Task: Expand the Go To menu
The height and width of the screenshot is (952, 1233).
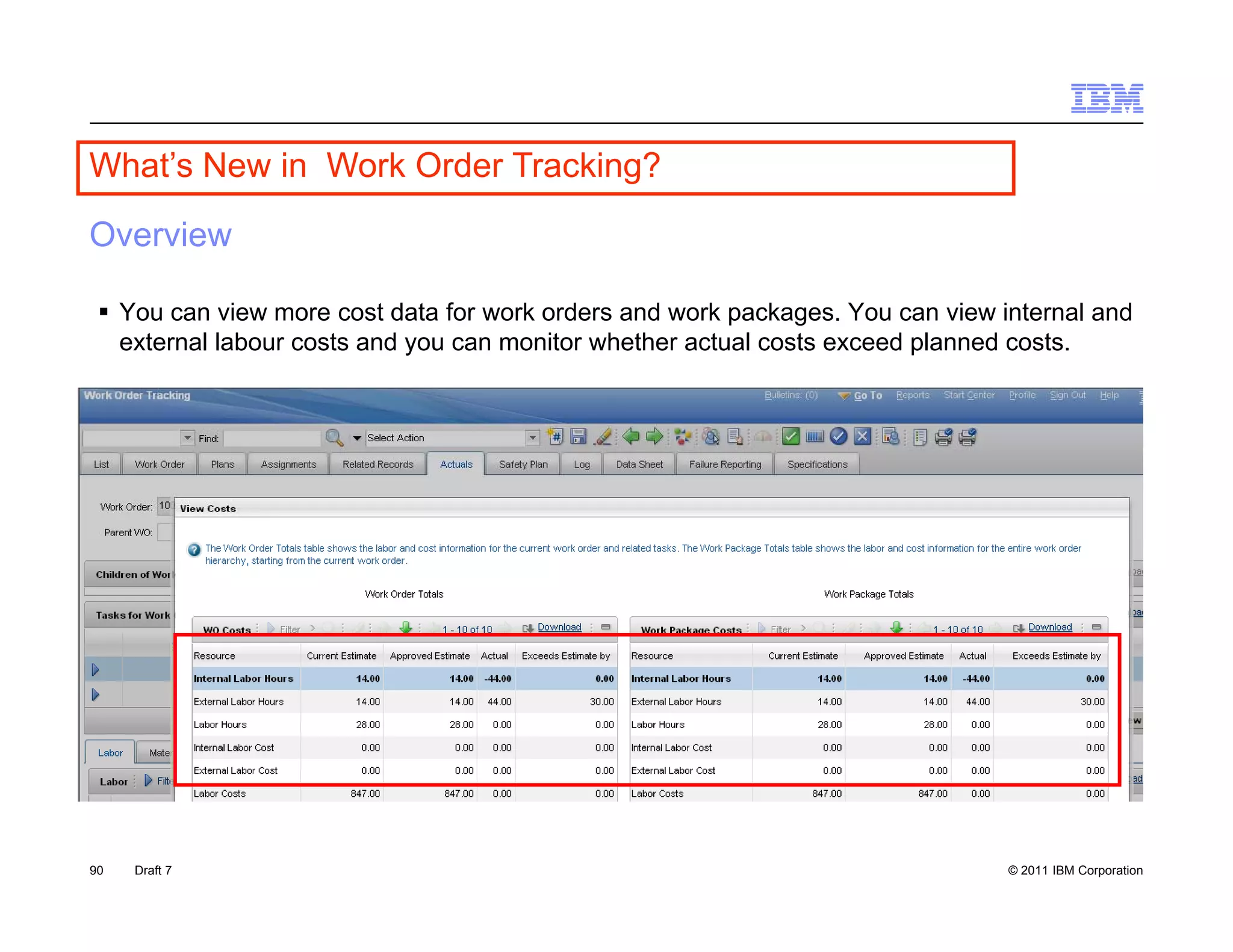Action: (861, 395)
